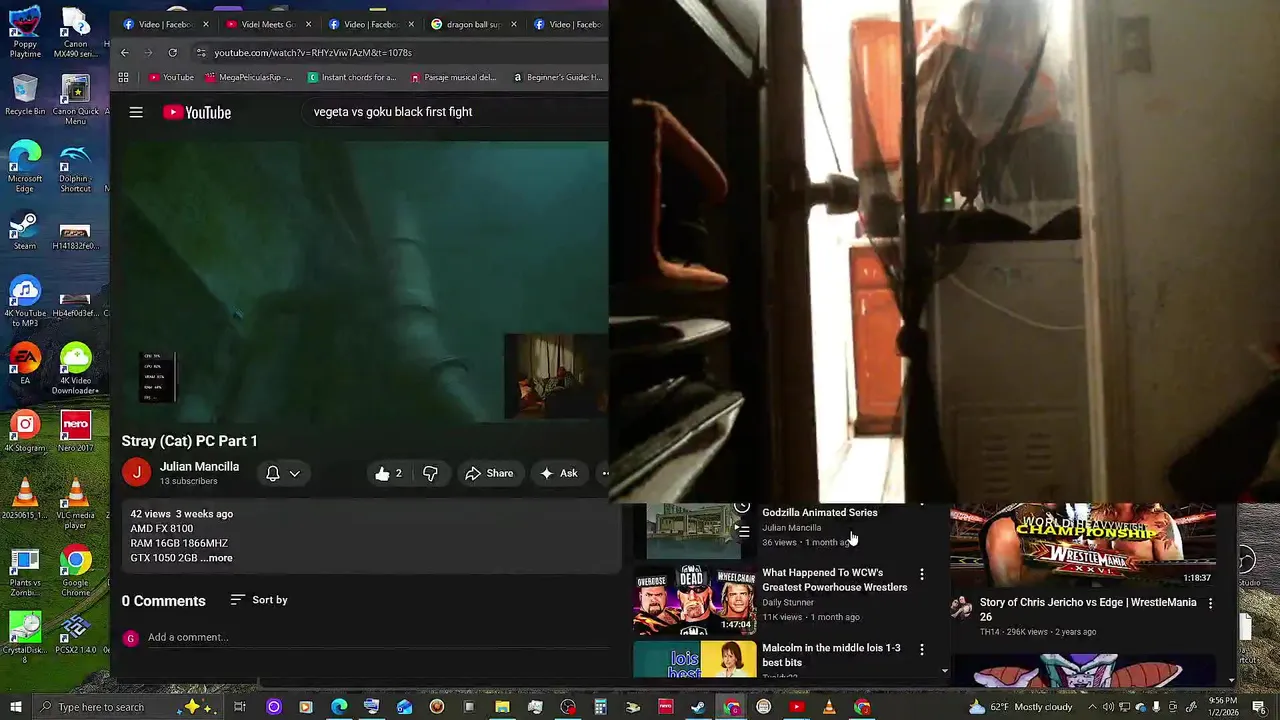Open Godzilla Animated Series video link
The height and width of the screenshot is (720, 1280).
[819, 513]
